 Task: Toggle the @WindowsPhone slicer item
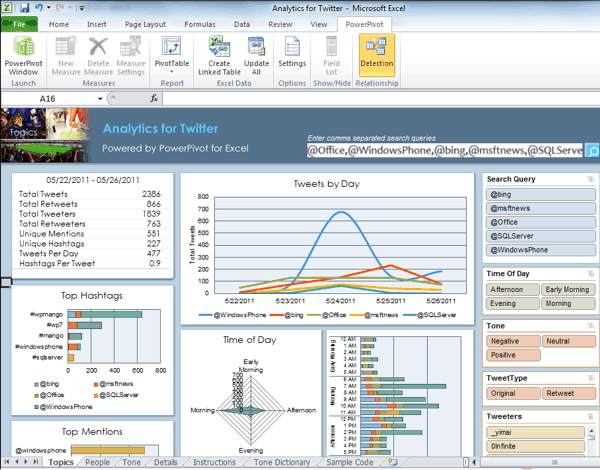pos(541,250)
